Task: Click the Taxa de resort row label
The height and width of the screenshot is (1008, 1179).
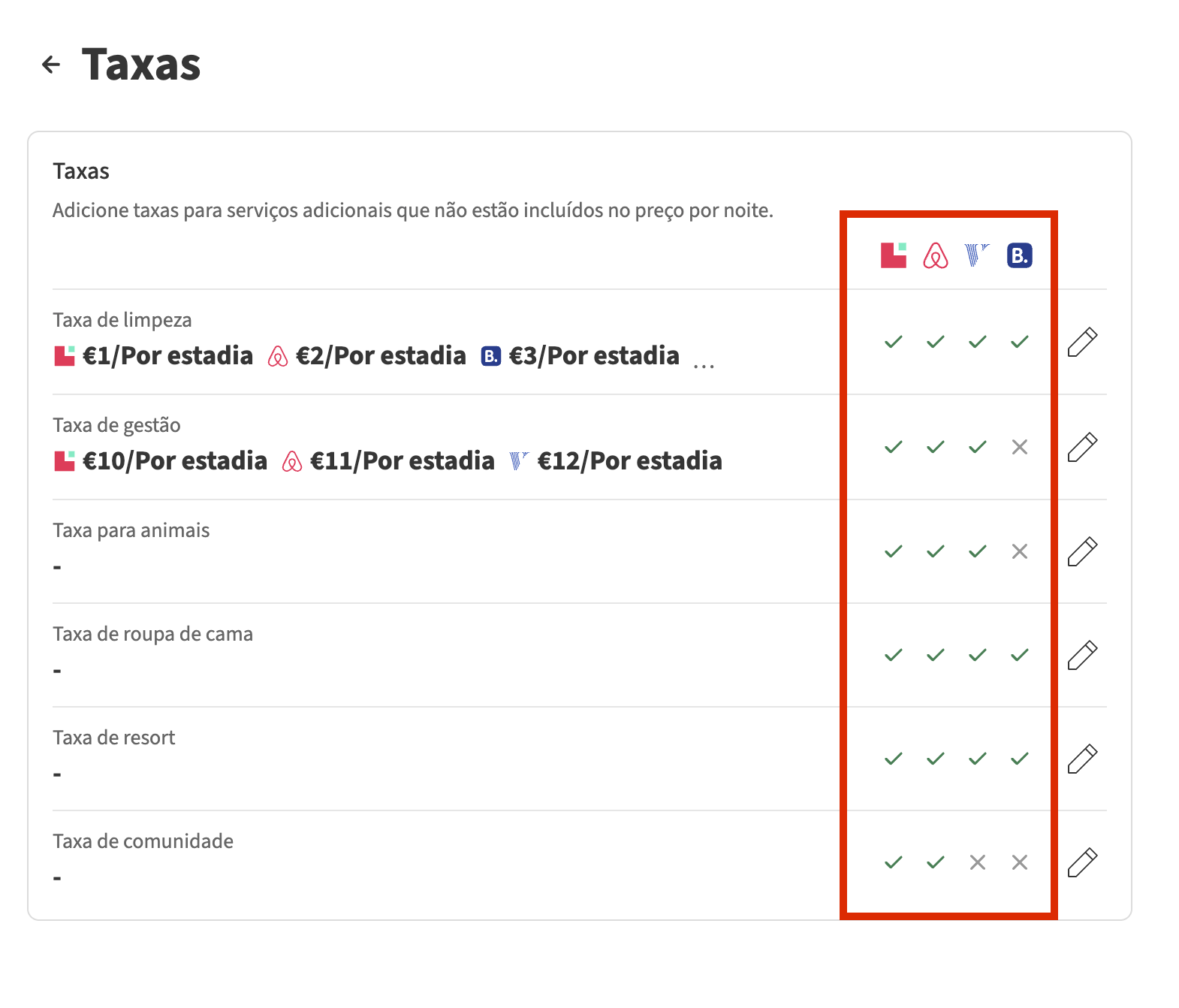Action: coord(114,738)
